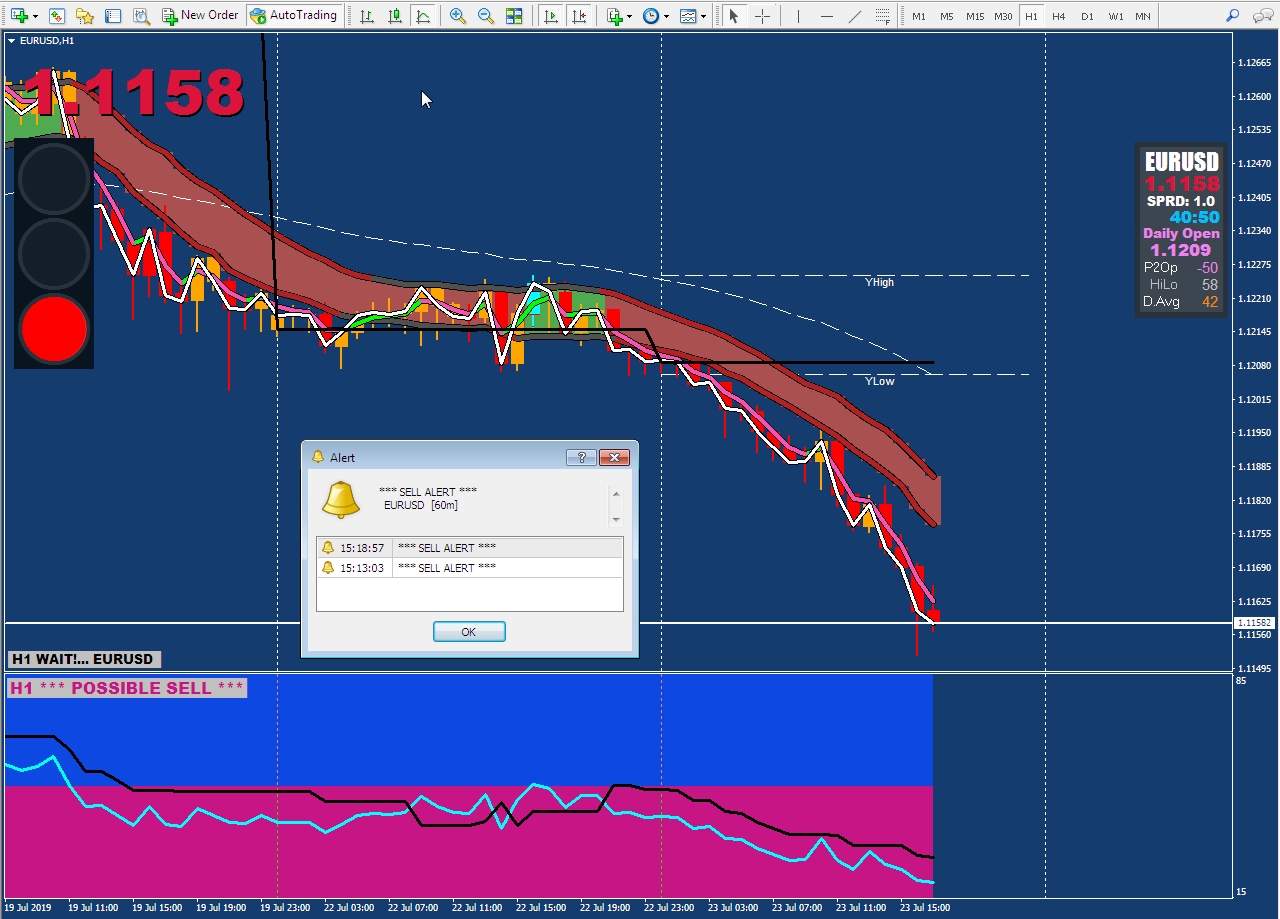Image resolution: width=1280 pixels, height=919 pixels.
Task: Click the Zoom In magnifier icon
Action: (458, 16)
